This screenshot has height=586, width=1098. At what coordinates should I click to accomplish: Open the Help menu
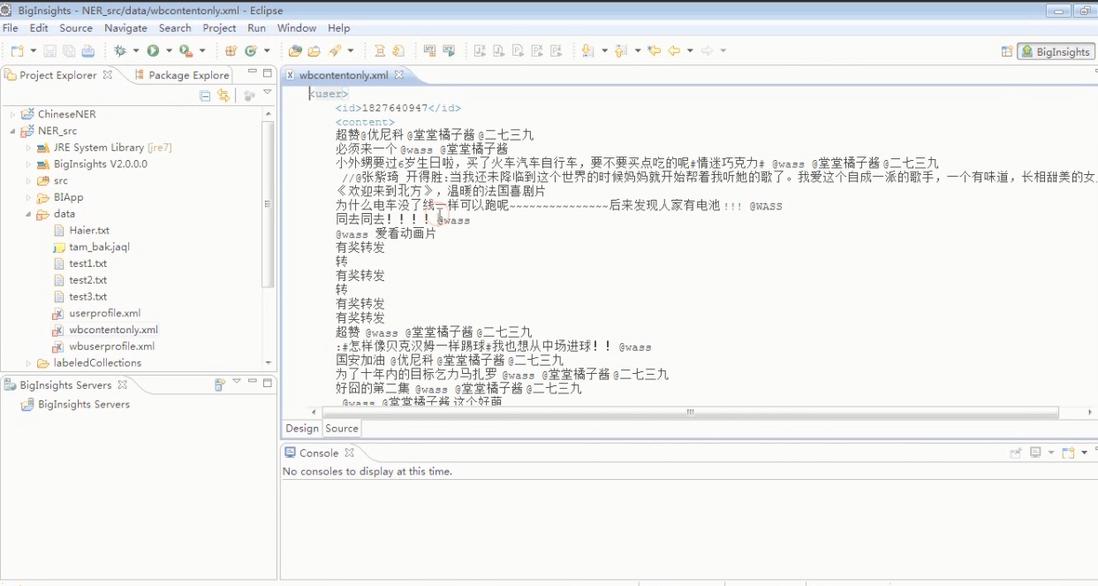(339, 28)
